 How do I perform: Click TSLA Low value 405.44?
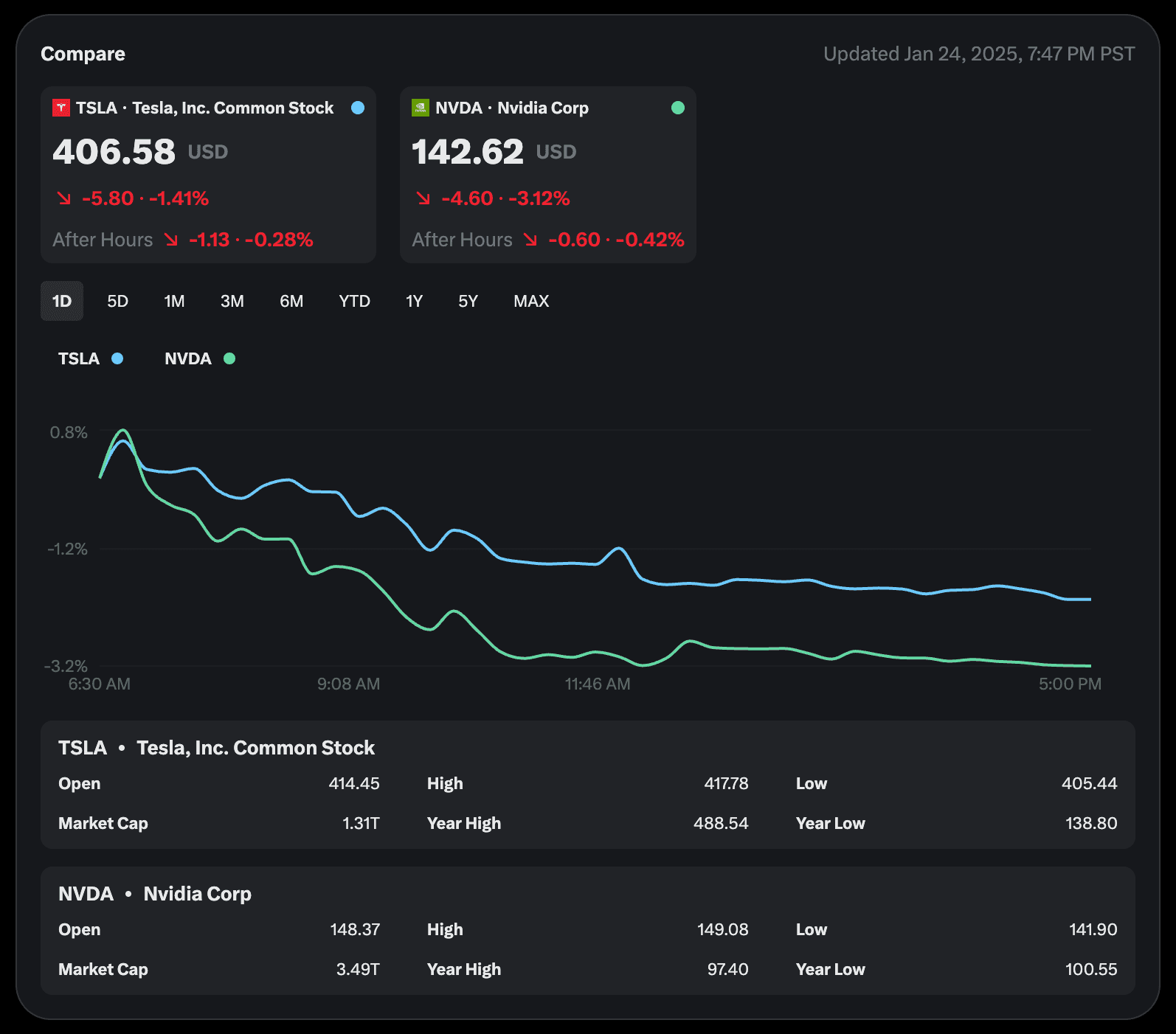click(1090, 783)
